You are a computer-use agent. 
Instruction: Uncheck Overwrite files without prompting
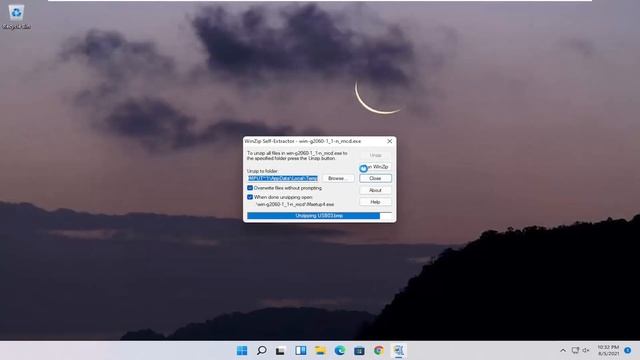coord(250,188)
